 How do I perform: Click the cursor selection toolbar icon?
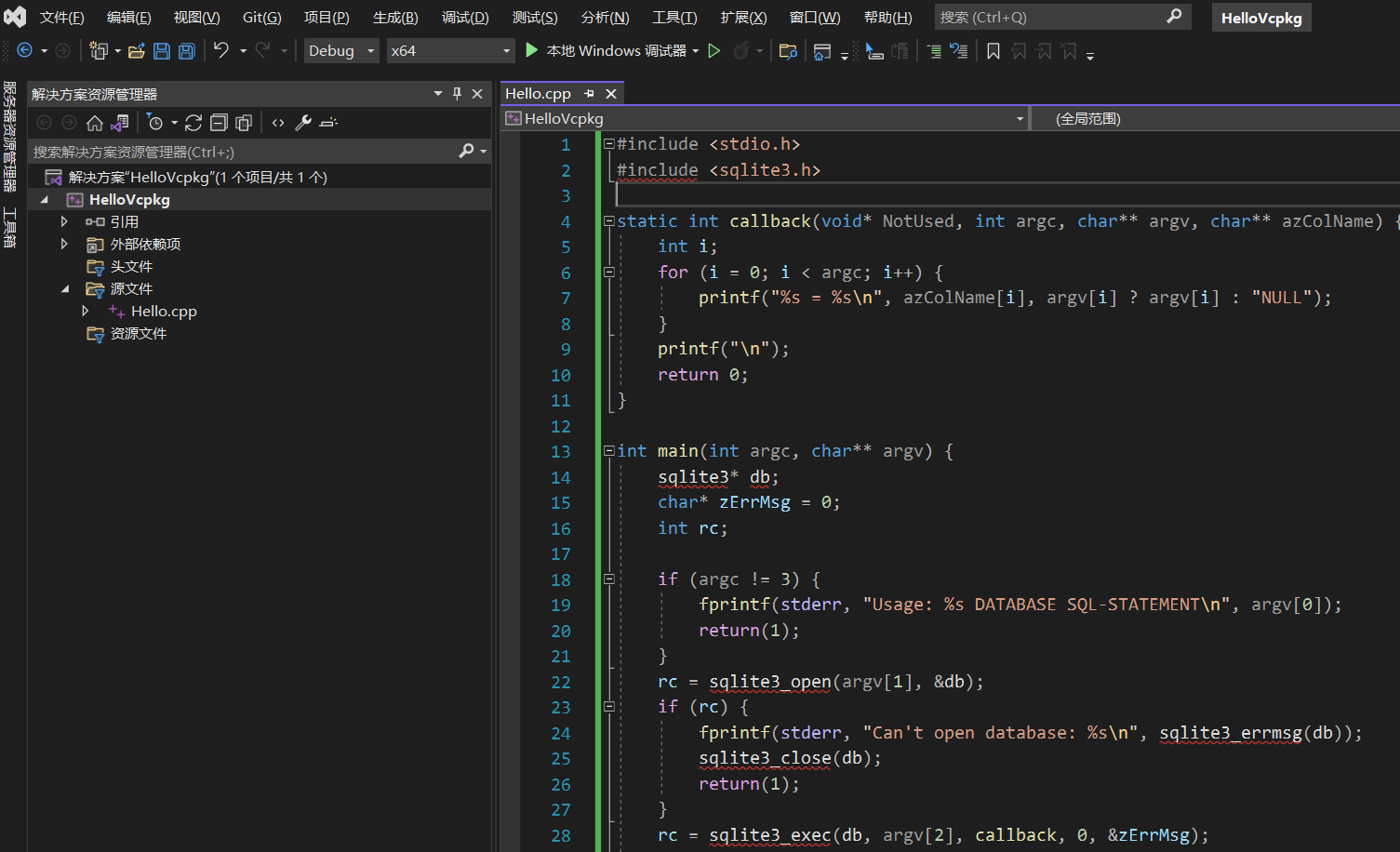(874, 51)
